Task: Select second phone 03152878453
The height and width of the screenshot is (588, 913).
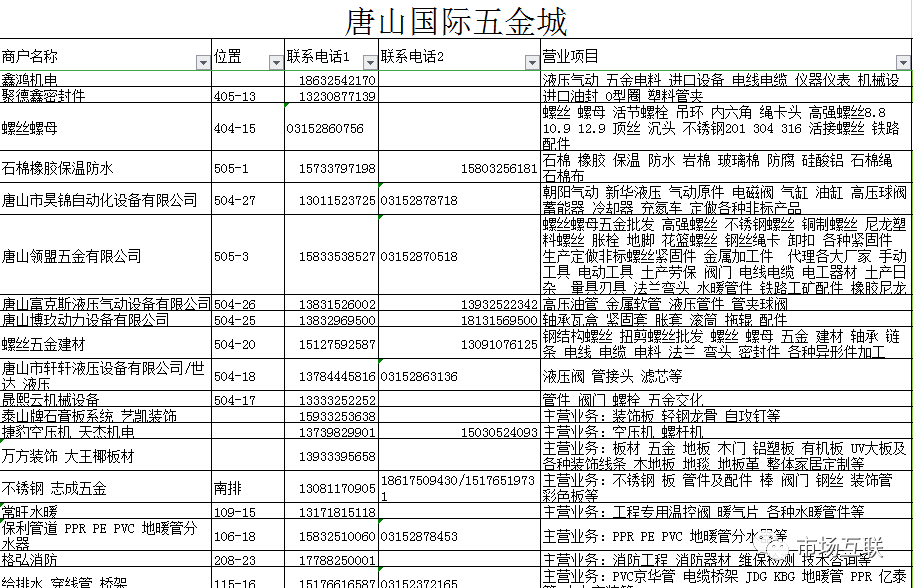Action: 459,535
